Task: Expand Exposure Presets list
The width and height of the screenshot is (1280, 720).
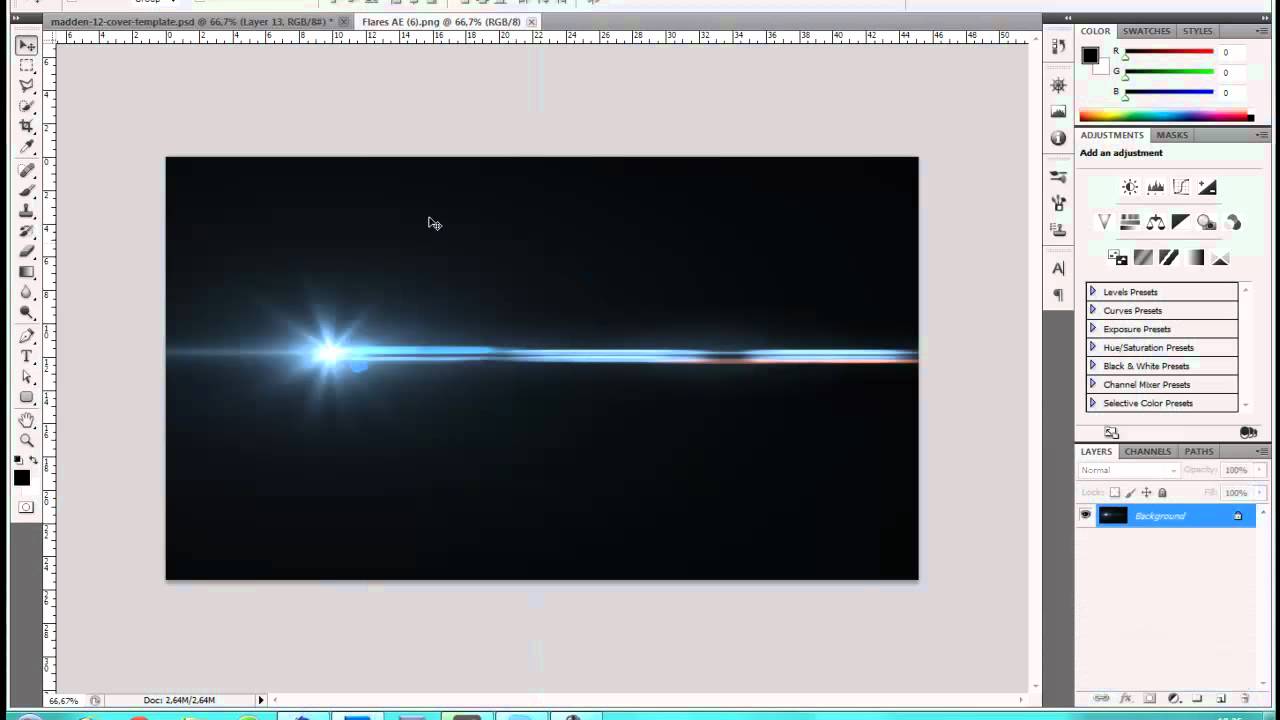Action: tap(1092, 329)
